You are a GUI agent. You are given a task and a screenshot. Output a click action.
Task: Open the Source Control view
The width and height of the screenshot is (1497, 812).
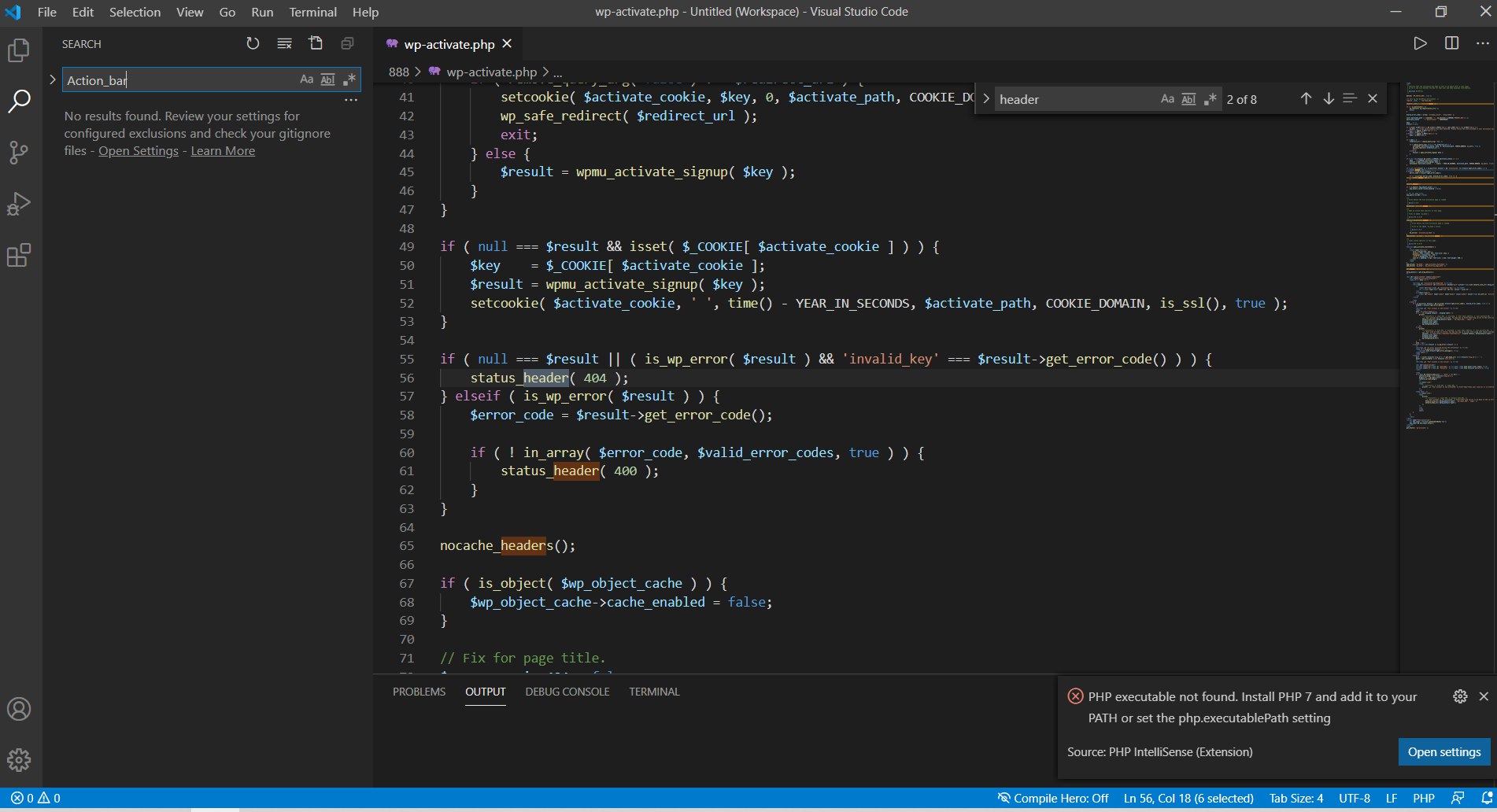click(19, 152)
